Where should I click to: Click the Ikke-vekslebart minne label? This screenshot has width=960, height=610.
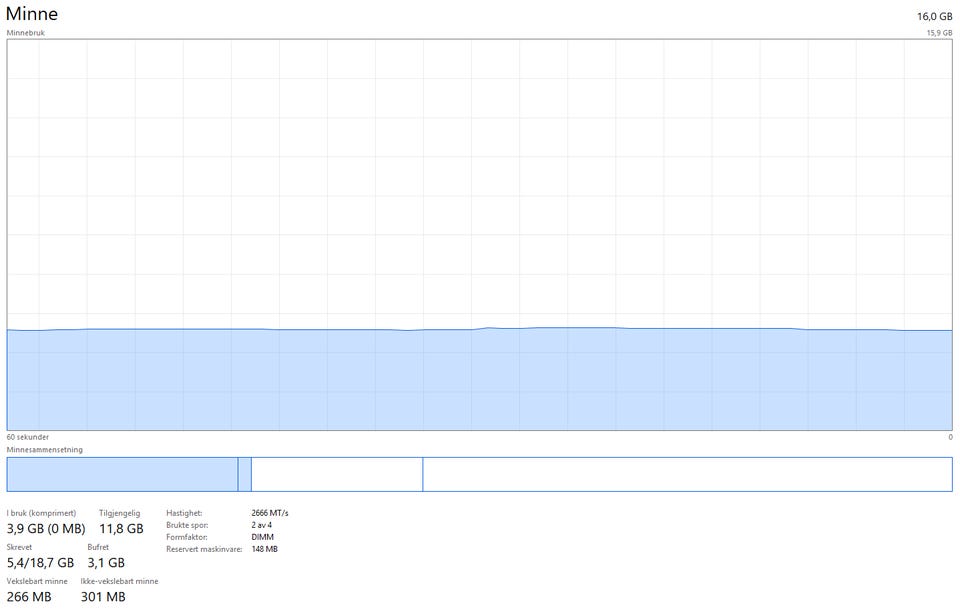tap(119, 581)
